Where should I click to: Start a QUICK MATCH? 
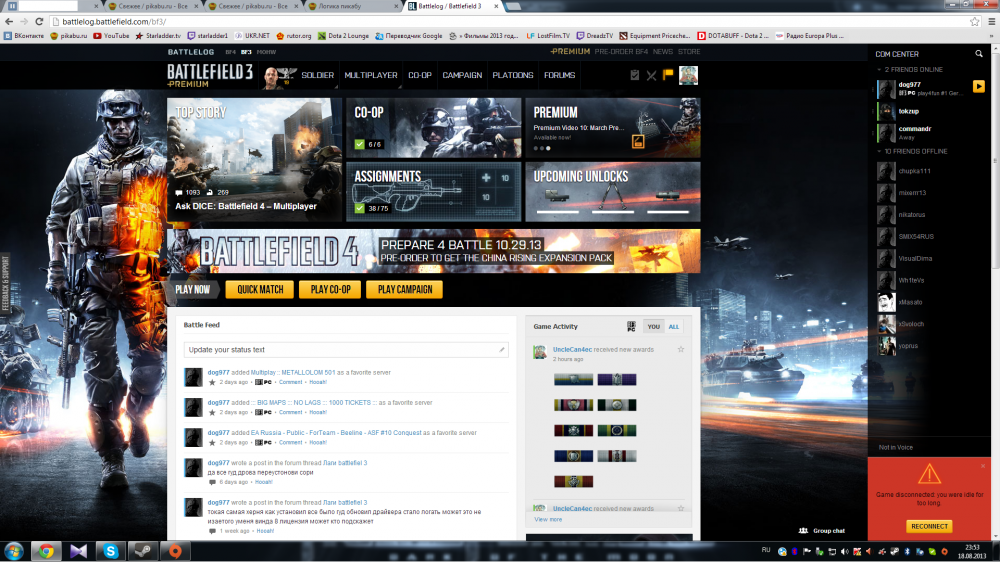point(260,289)
